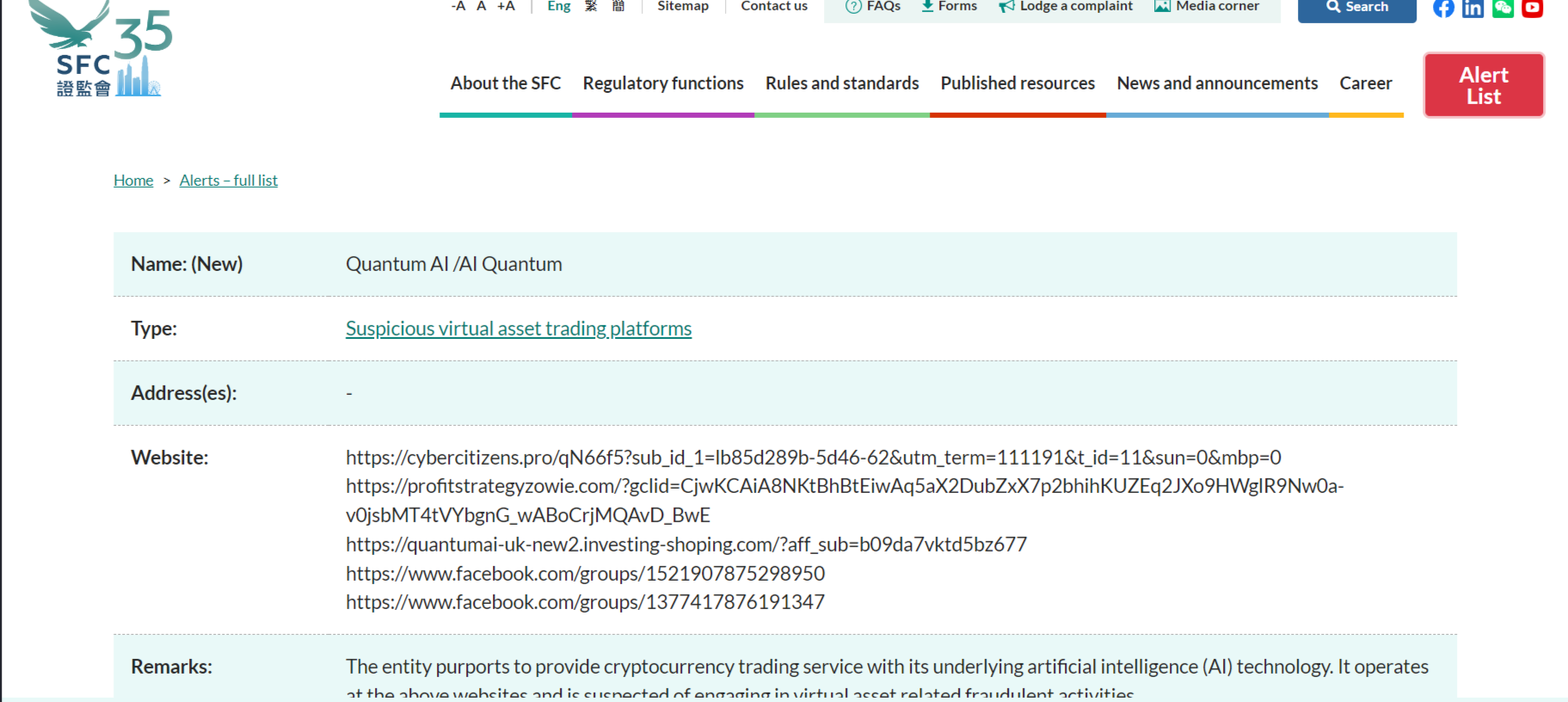The height and width of the screenshot is (702, 1568).
Task: Select Facebook group URL ending 1521907875298950
Action: pos(585,574)
